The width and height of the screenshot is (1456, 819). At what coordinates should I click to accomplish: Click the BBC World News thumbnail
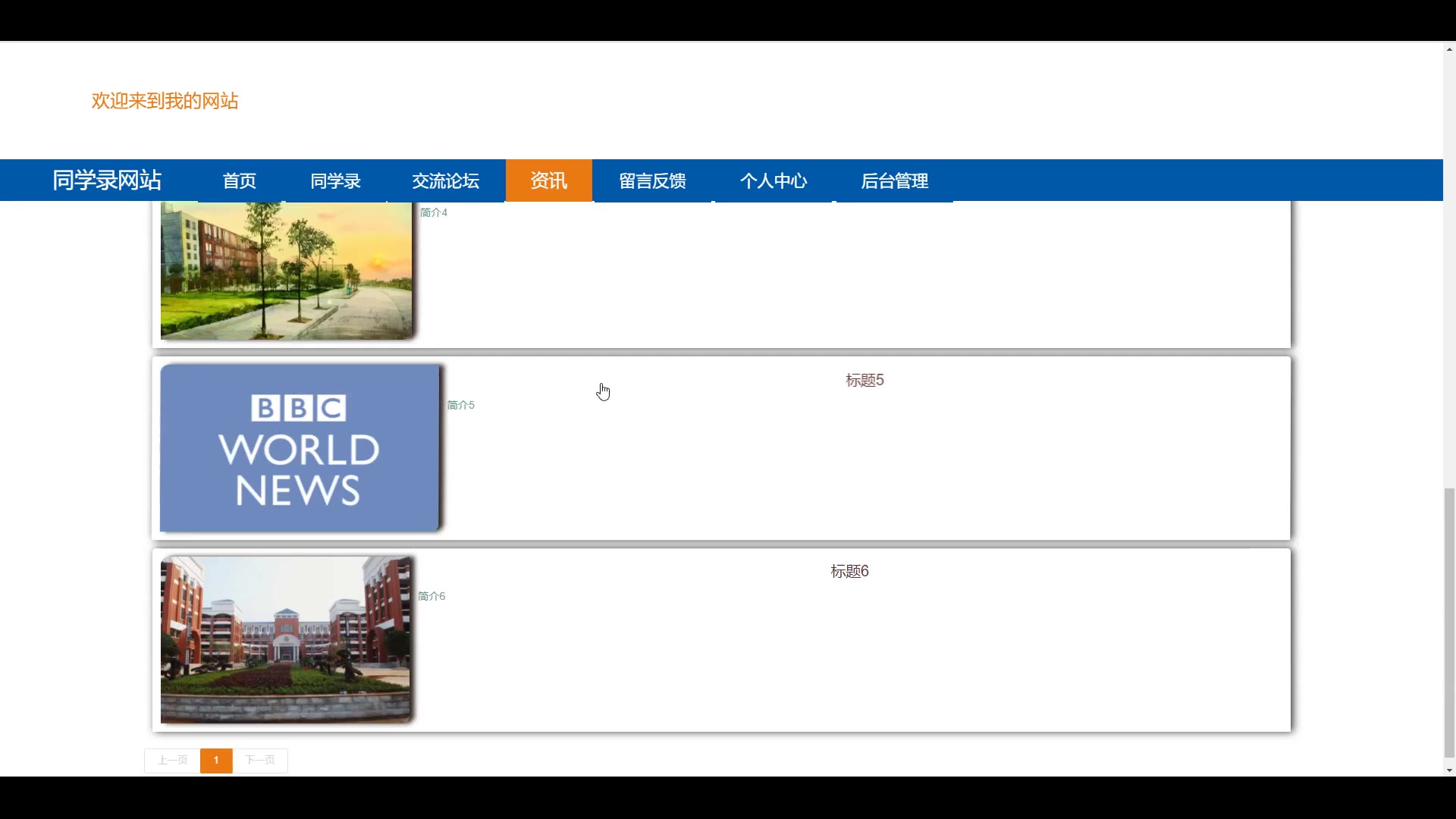(x=300, y=448)
